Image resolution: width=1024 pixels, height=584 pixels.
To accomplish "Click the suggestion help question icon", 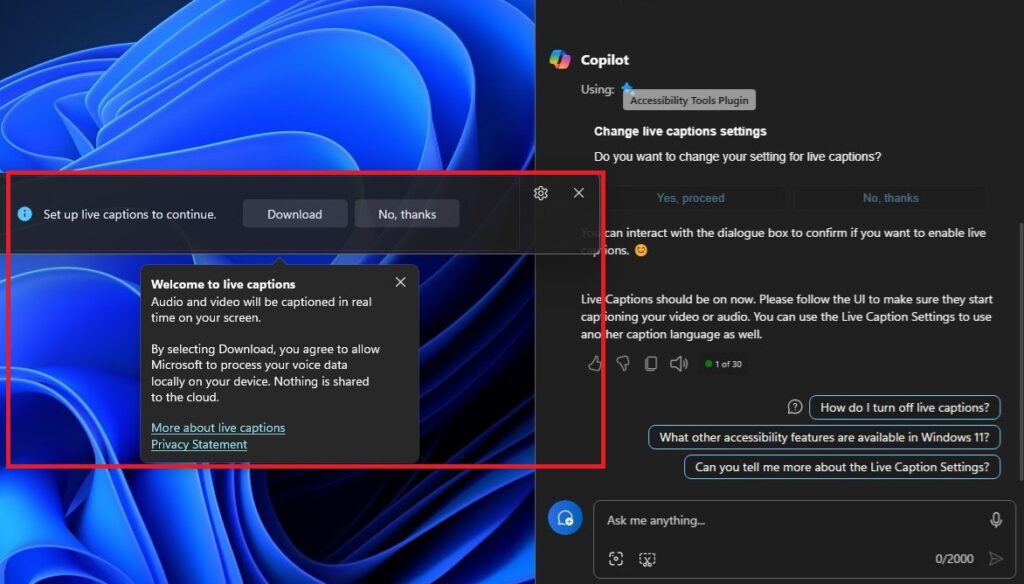I will click(795, 407).
